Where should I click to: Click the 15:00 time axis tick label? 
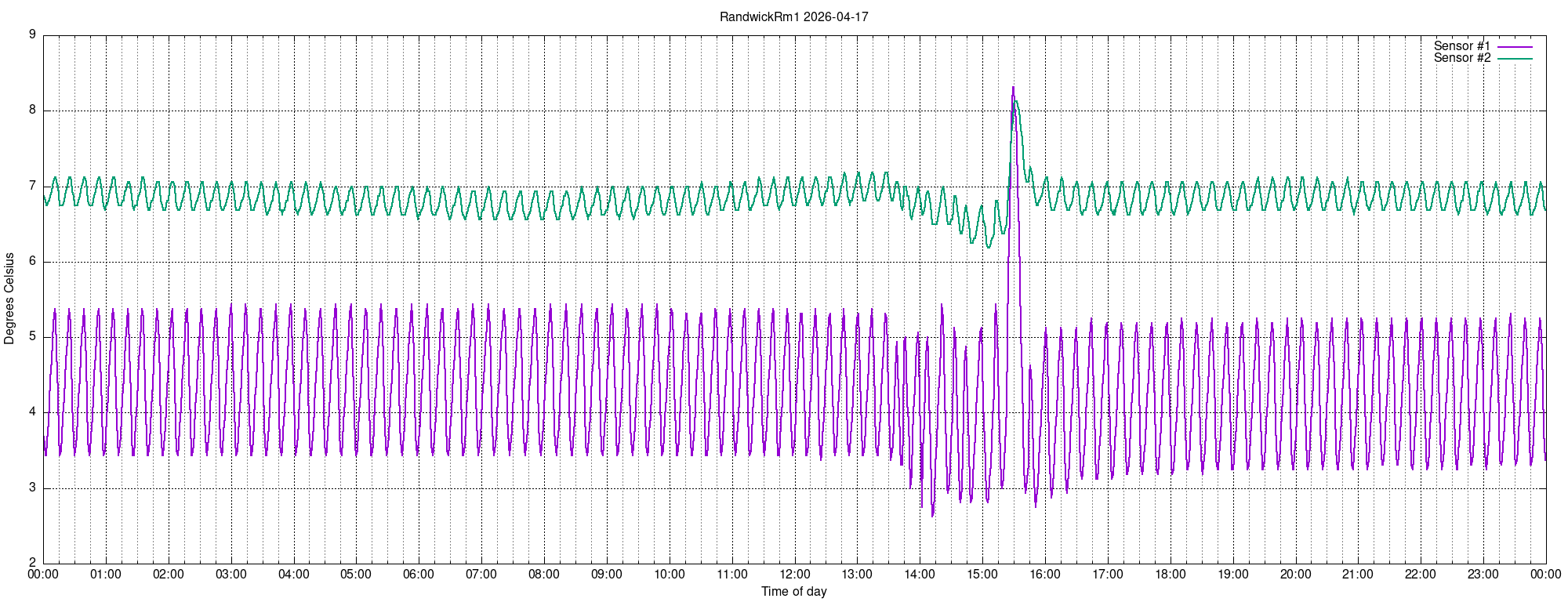coord(982,574)
